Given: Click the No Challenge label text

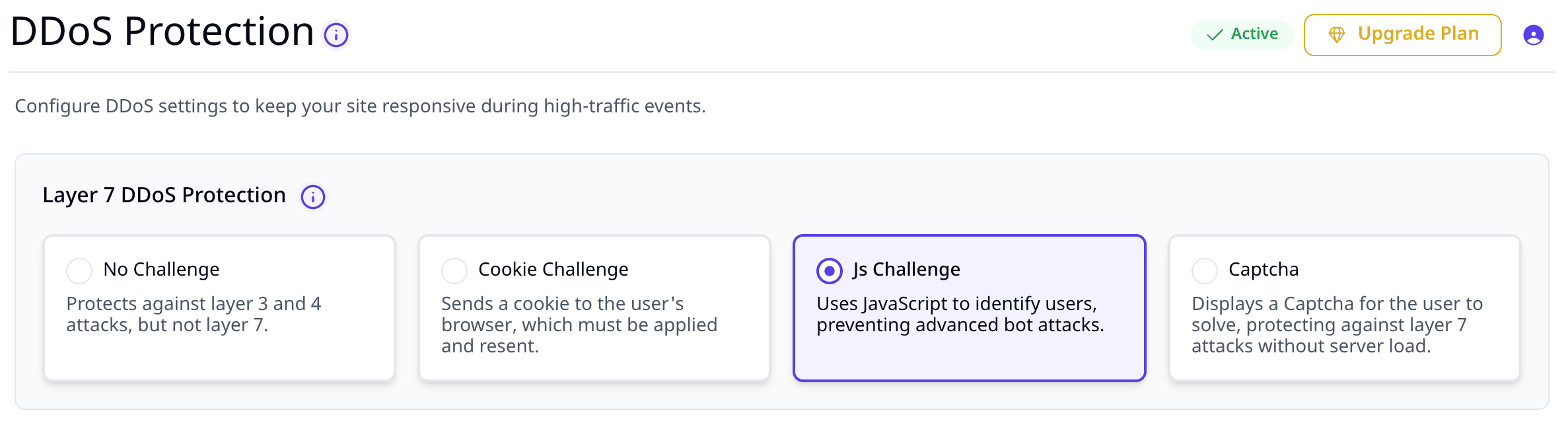Looking at the screenshot, I should [161, 269].
